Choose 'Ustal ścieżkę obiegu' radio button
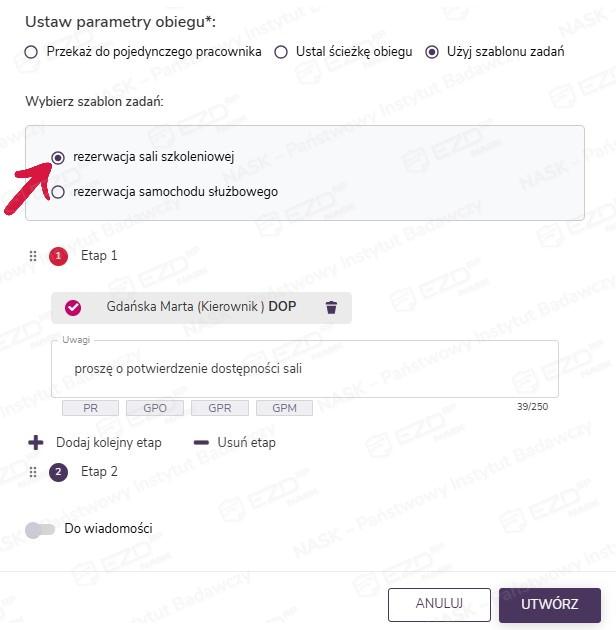The image size is (616, 630). (281, 52)
